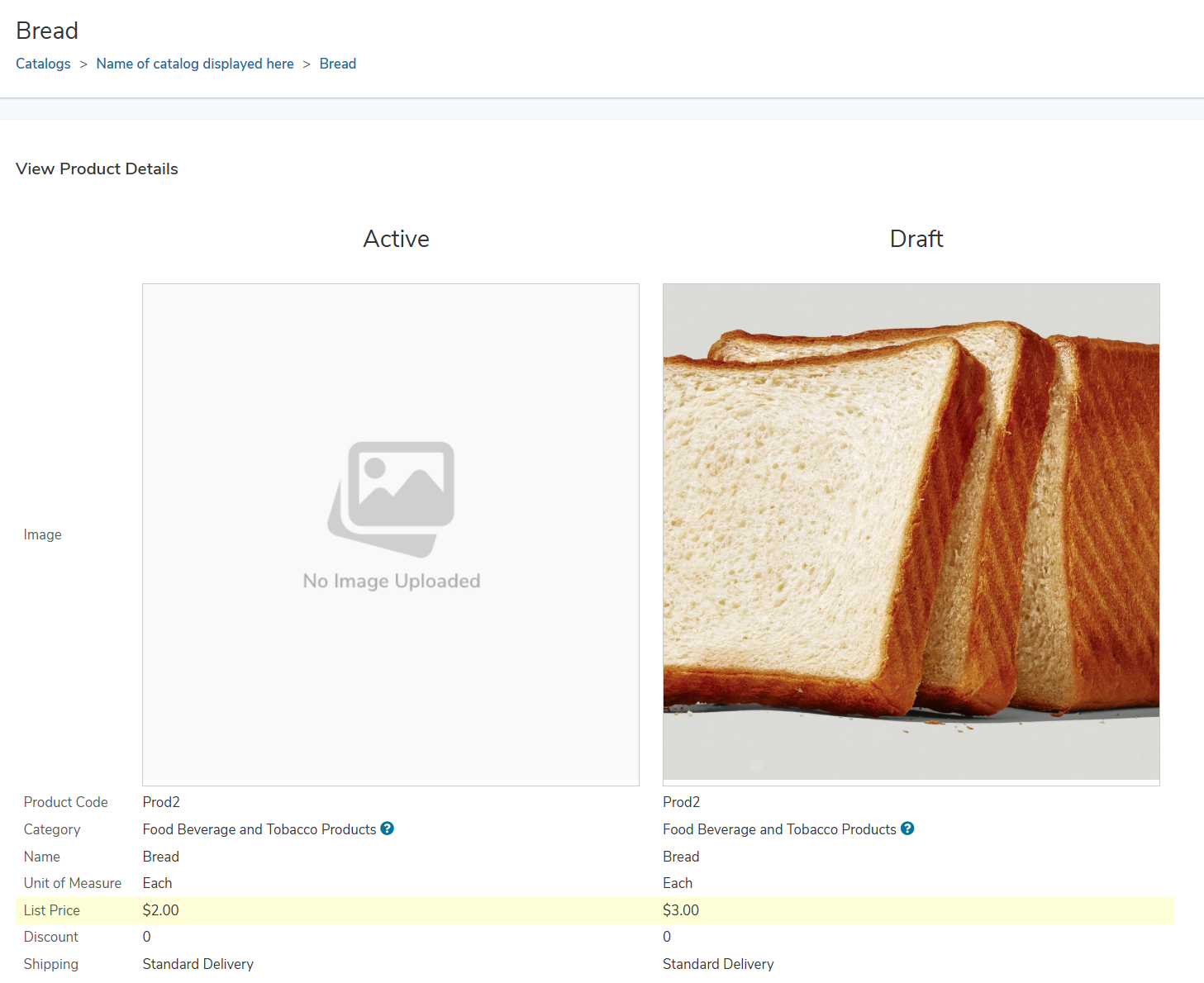Select the Draft list price '$3.00'
The height and width of the screenshot is (983, 1204).
(x=681, y=910)
